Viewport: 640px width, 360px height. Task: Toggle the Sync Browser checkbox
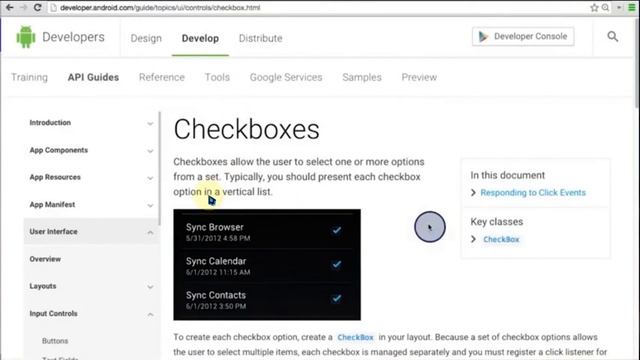click(x=336, y=230)
